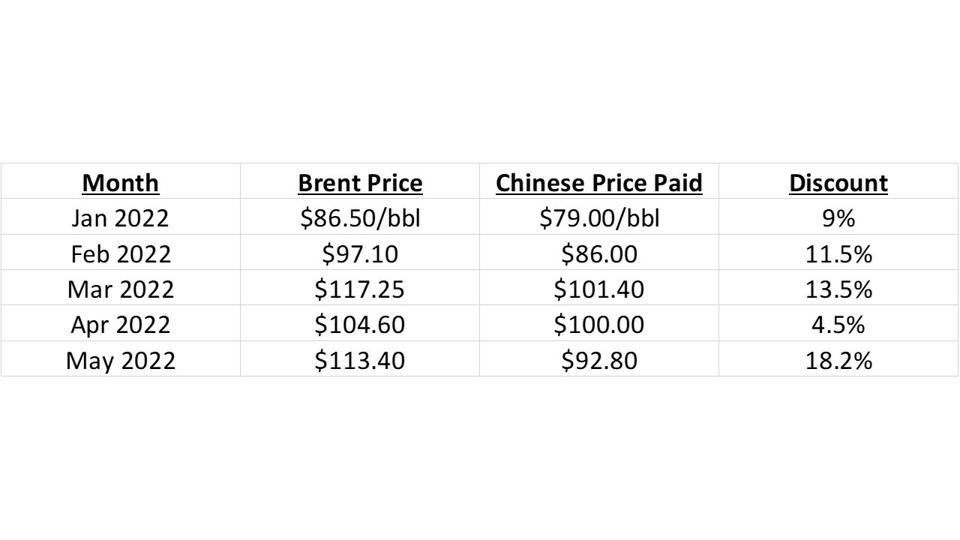
Task: Click the Month column header
Action: coord(120,183)
